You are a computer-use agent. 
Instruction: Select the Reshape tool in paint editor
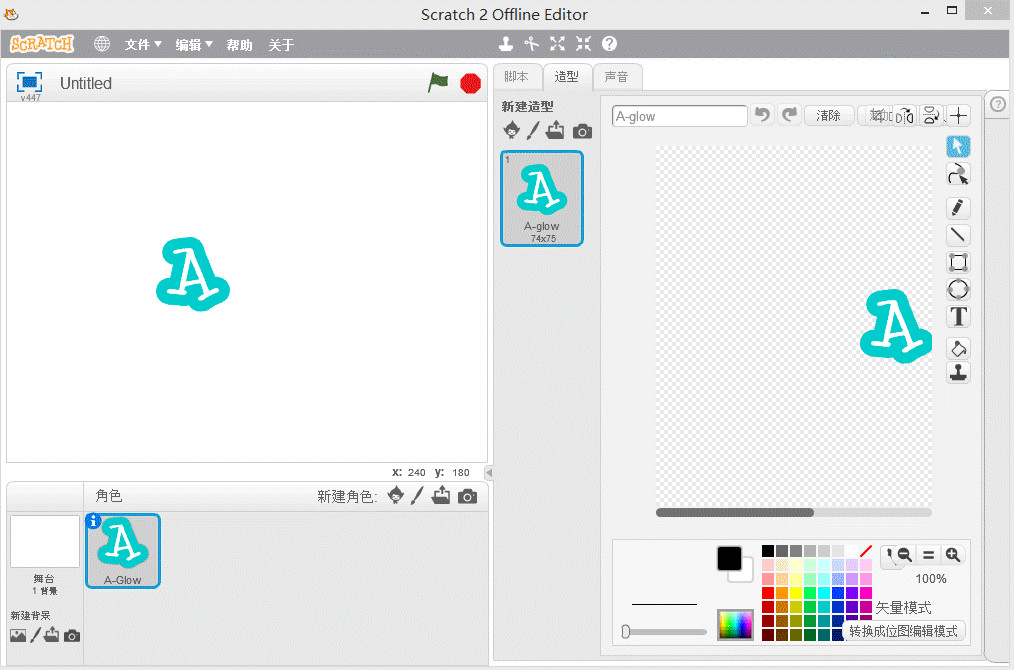coord(958,176)
